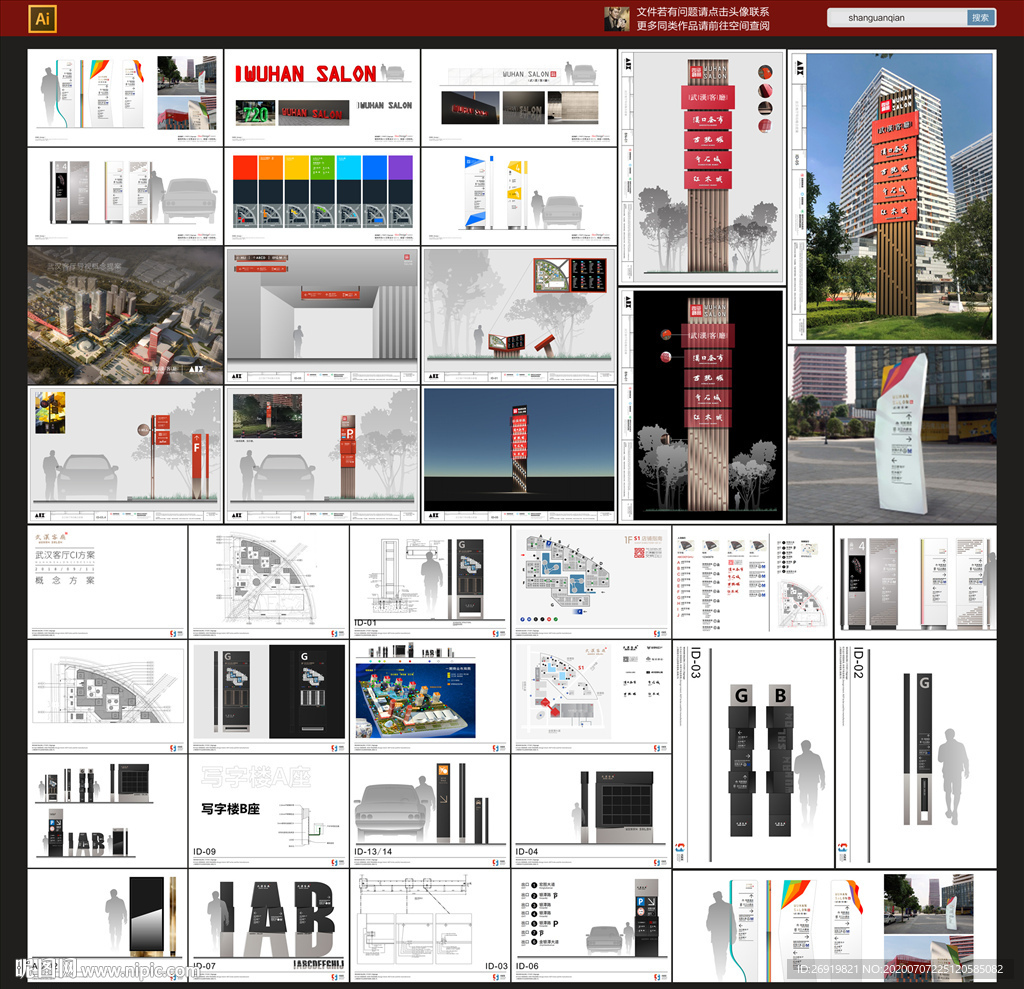Click the 文件若有问题请点击头像联系 text
This screenshot has width=1024, height=989.
point(703,12)
